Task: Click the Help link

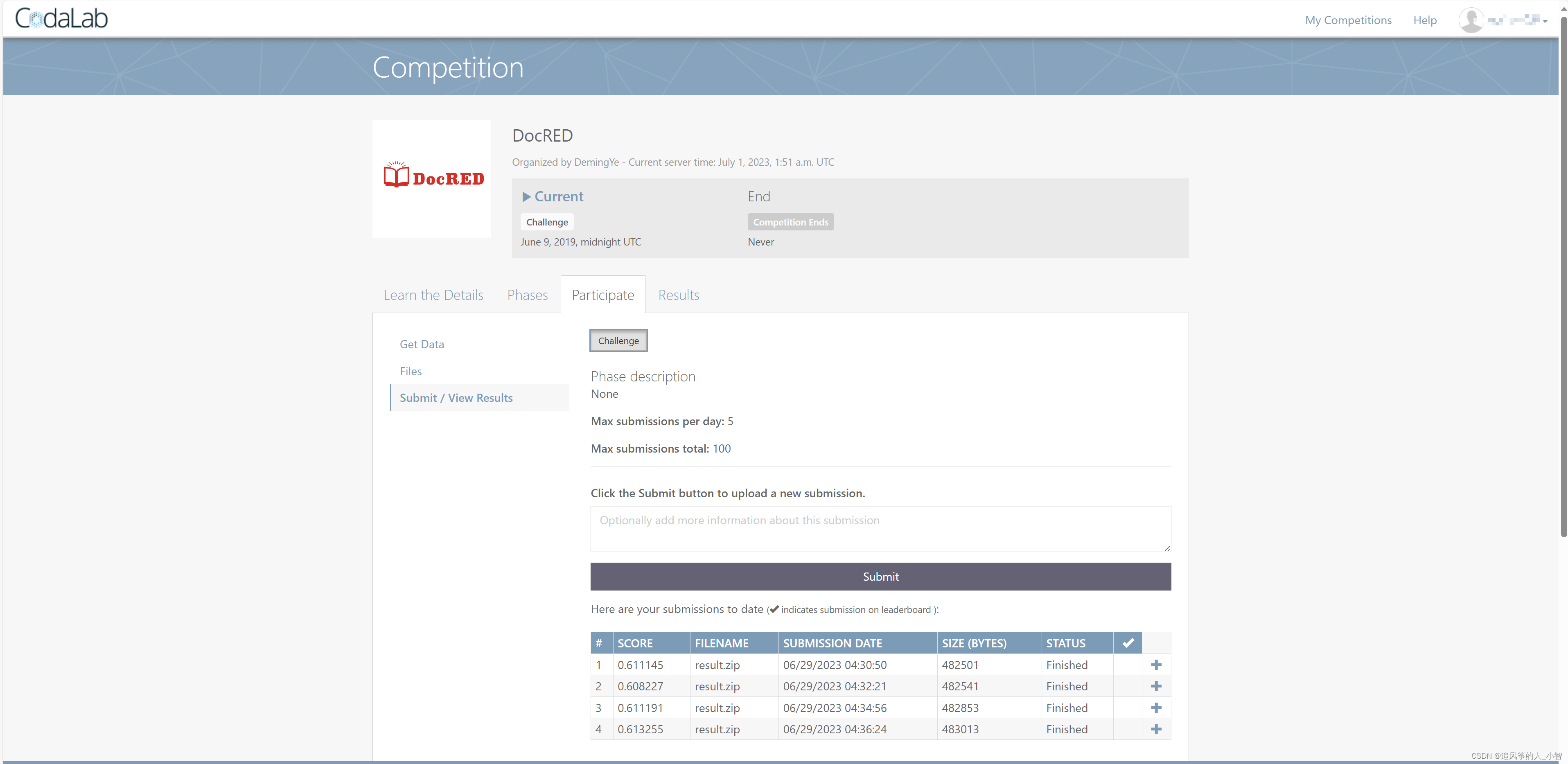Action: tap(1424, 20)
